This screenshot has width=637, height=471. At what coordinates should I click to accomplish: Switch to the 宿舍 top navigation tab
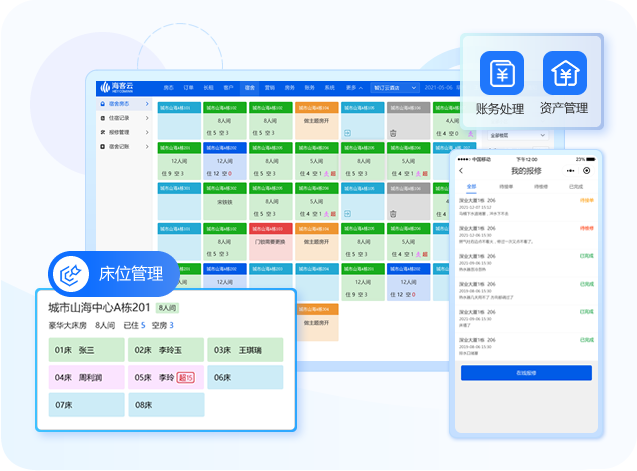click(250, 87)
